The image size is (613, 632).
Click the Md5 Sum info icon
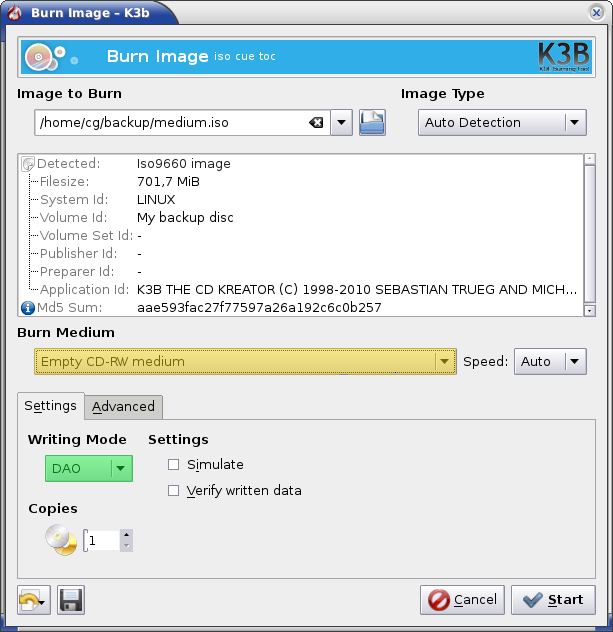27,308
